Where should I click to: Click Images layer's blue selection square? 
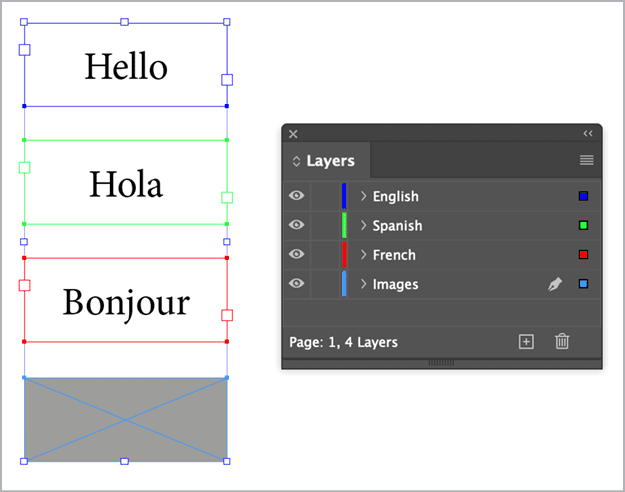click(x=583, y=283)
